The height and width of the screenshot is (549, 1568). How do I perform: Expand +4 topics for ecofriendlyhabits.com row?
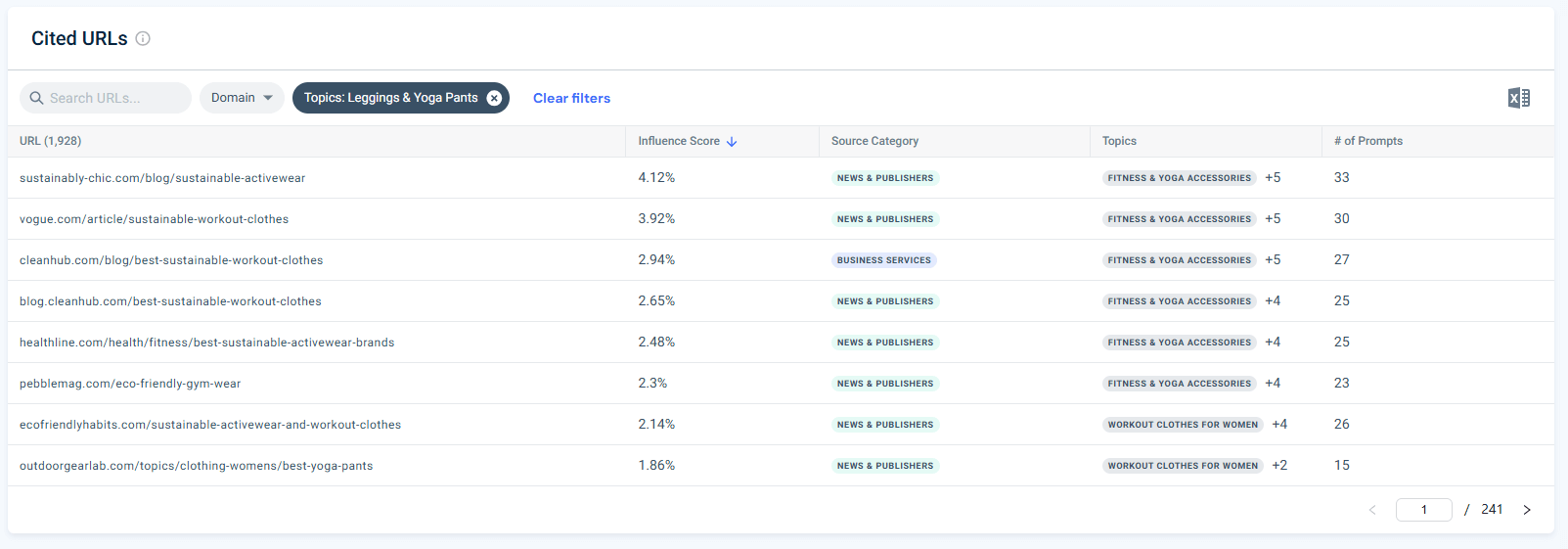[1279, 425]
